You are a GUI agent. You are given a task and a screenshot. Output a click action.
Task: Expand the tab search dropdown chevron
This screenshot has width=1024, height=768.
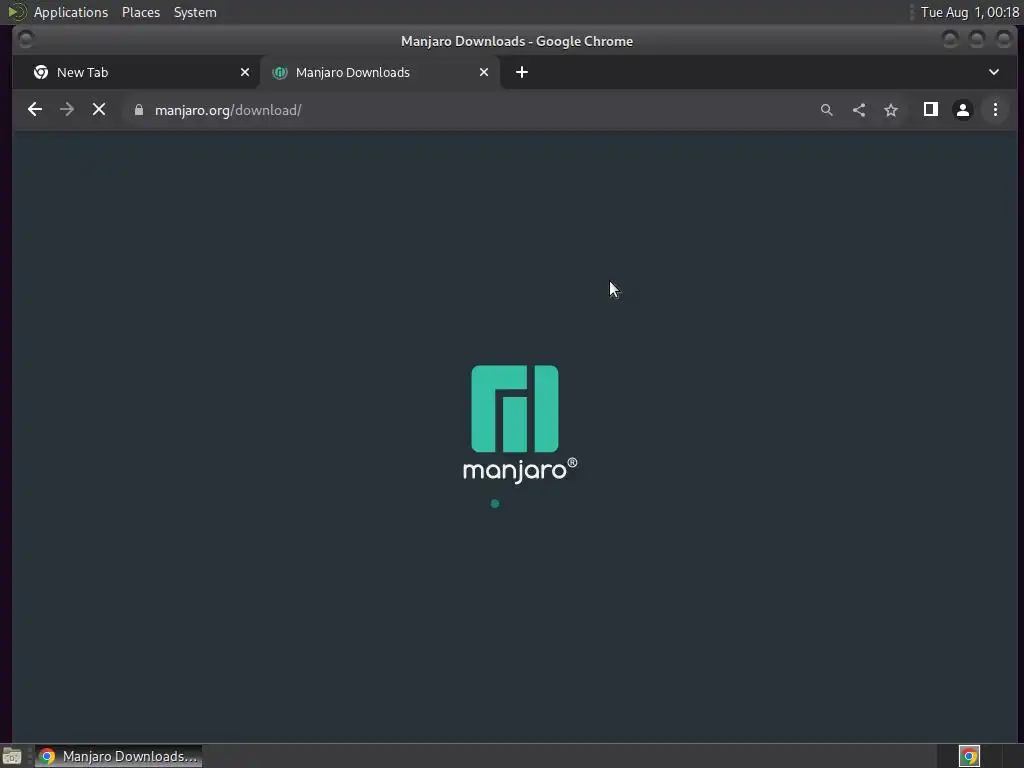(994, 72)
